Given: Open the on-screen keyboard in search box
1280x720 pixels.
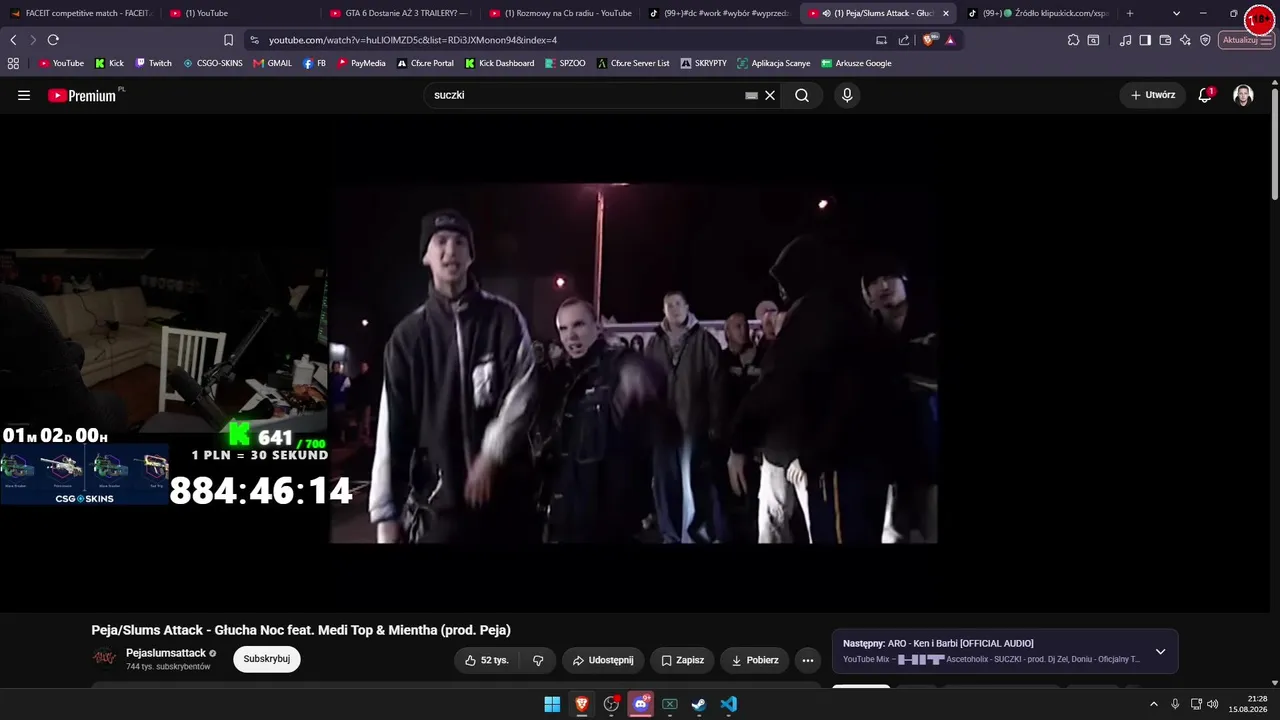Looking at the screenshot, I should (x=751, y=95).
